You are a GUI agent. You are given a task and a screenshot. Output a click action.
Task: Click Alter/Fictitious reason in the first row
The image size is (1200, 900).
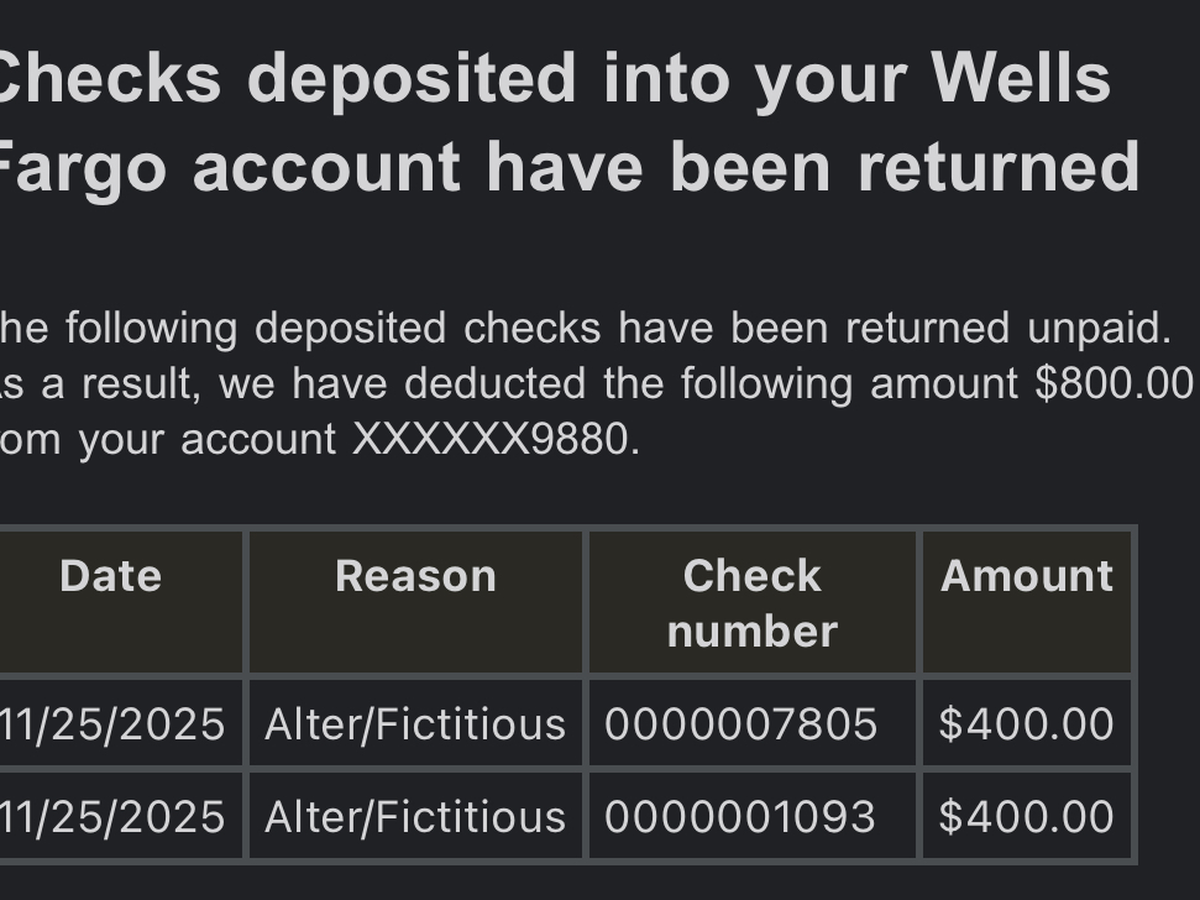coord(415,724)
